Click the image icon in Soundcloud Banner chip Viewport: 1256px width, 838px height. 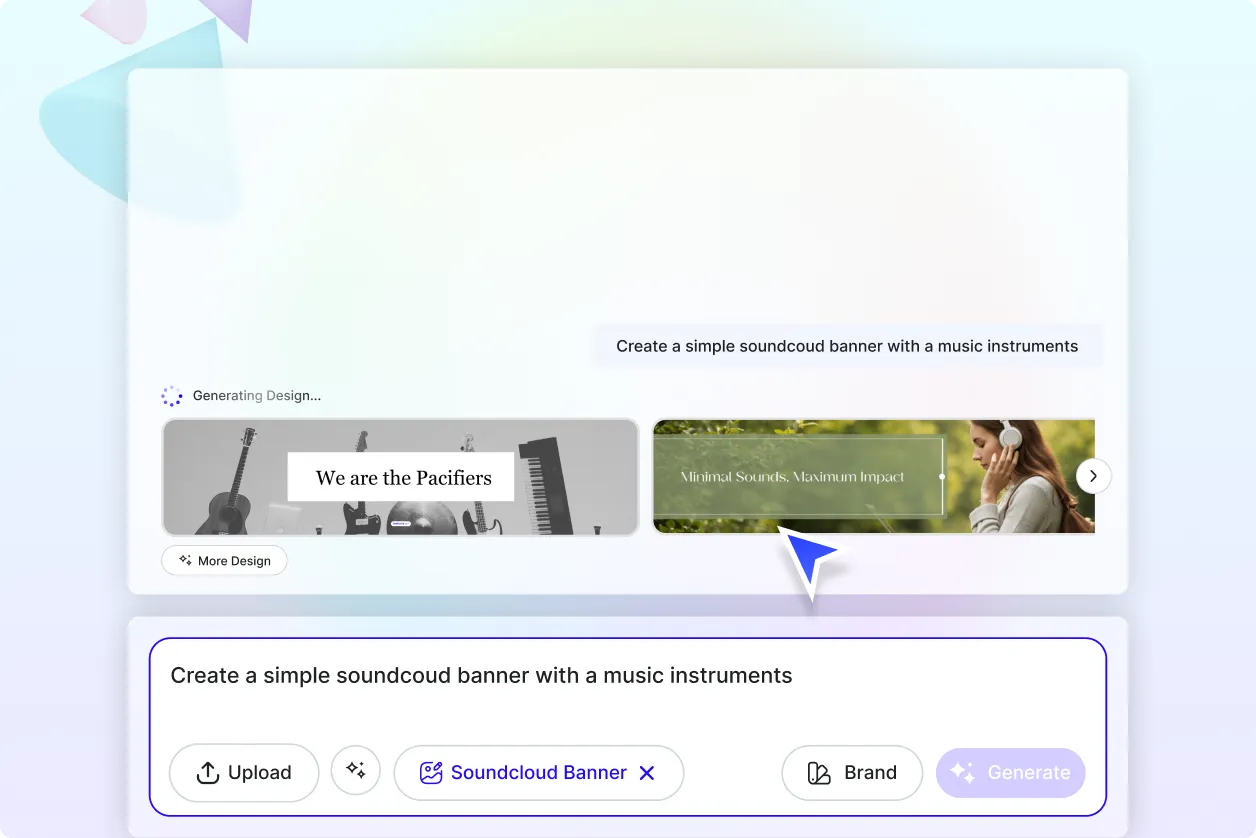click(431, 773)
